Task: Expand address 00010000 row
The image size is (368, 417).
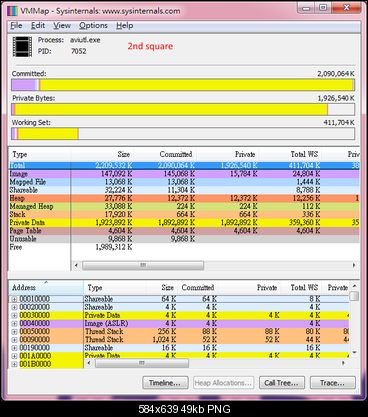Action: coord(14,299)
